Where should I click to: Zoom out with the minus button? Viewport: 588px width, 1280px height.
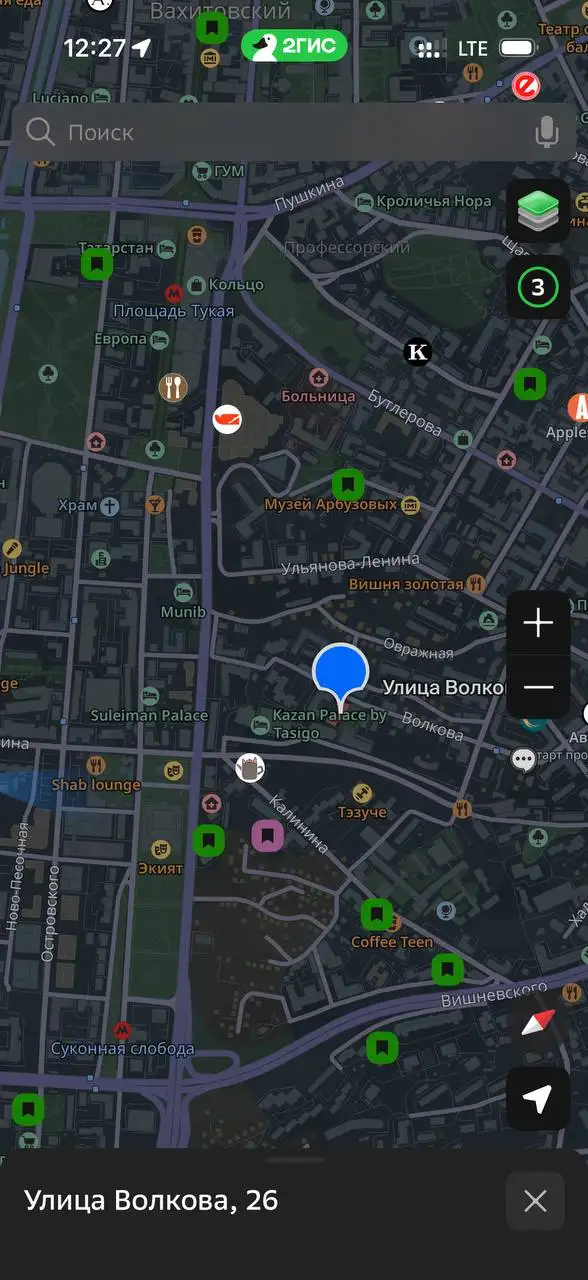tap(538, 687)
